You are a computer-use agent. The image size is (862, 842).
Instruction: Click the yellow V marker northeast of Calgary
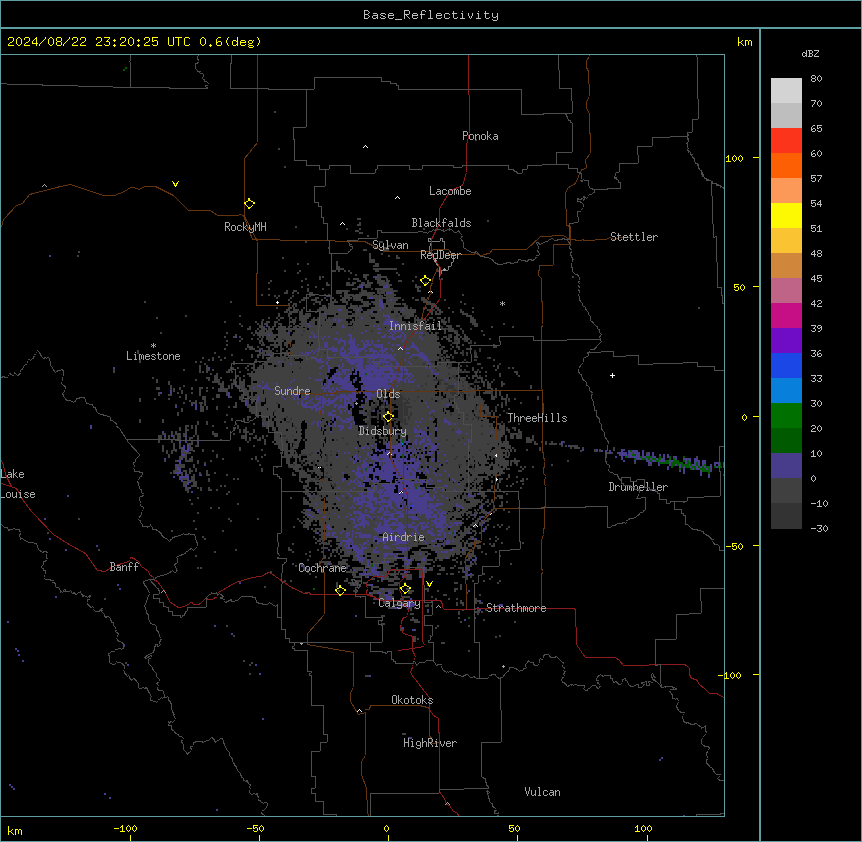[429, 584]
